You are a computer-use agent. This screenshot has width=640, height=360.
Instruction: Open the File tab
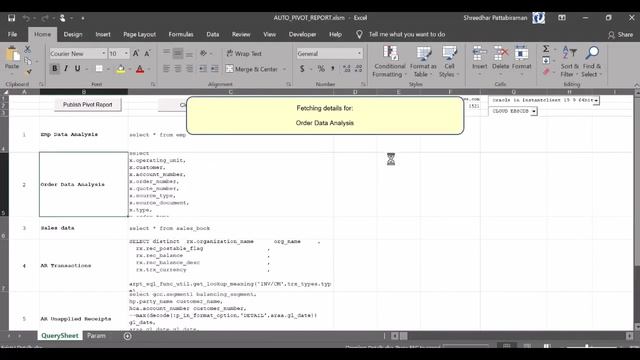tap(13, 34)
